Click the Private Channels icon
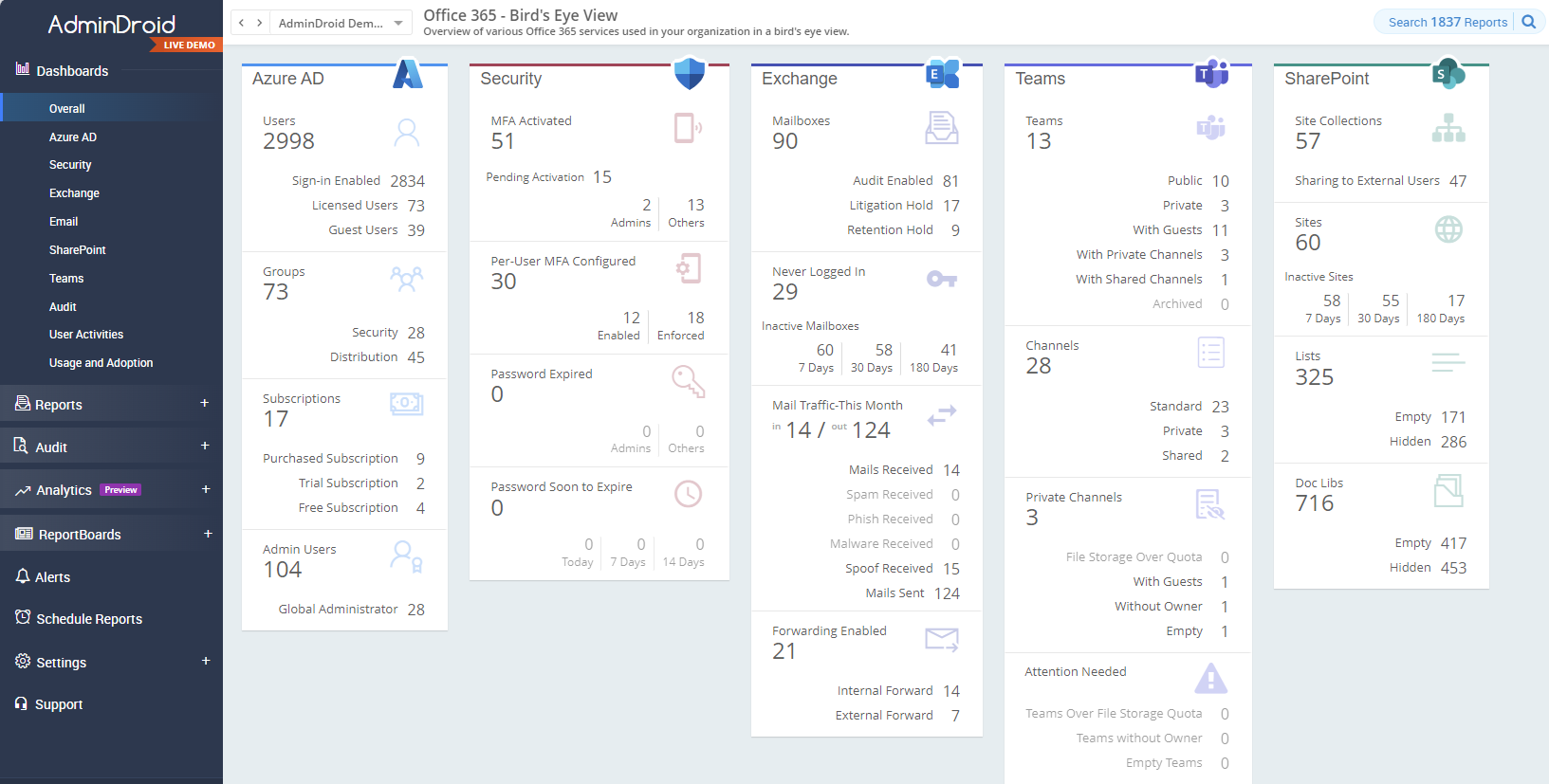 tap(1211, 504)
